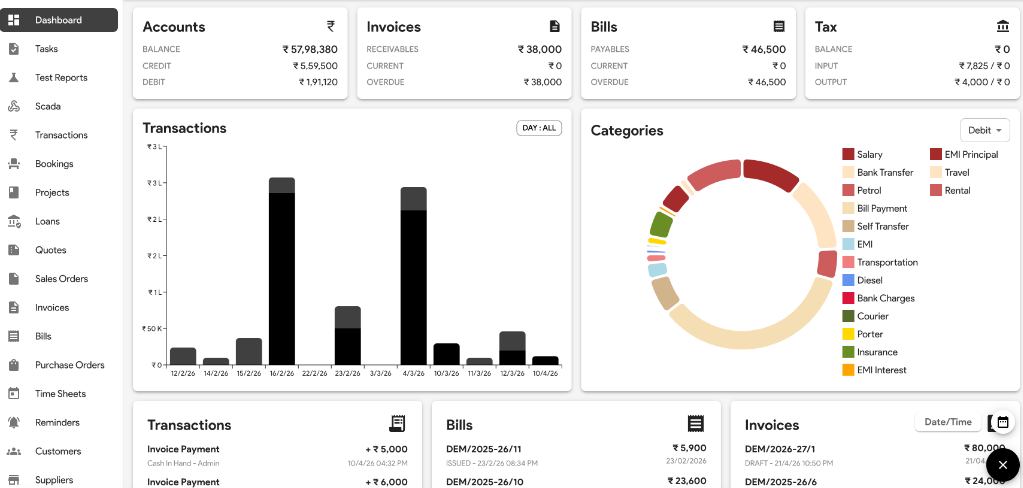Toggle Diesel legend color swatch
The image size is (1023, 488).
pyautogui.click(x=848, y=280)
